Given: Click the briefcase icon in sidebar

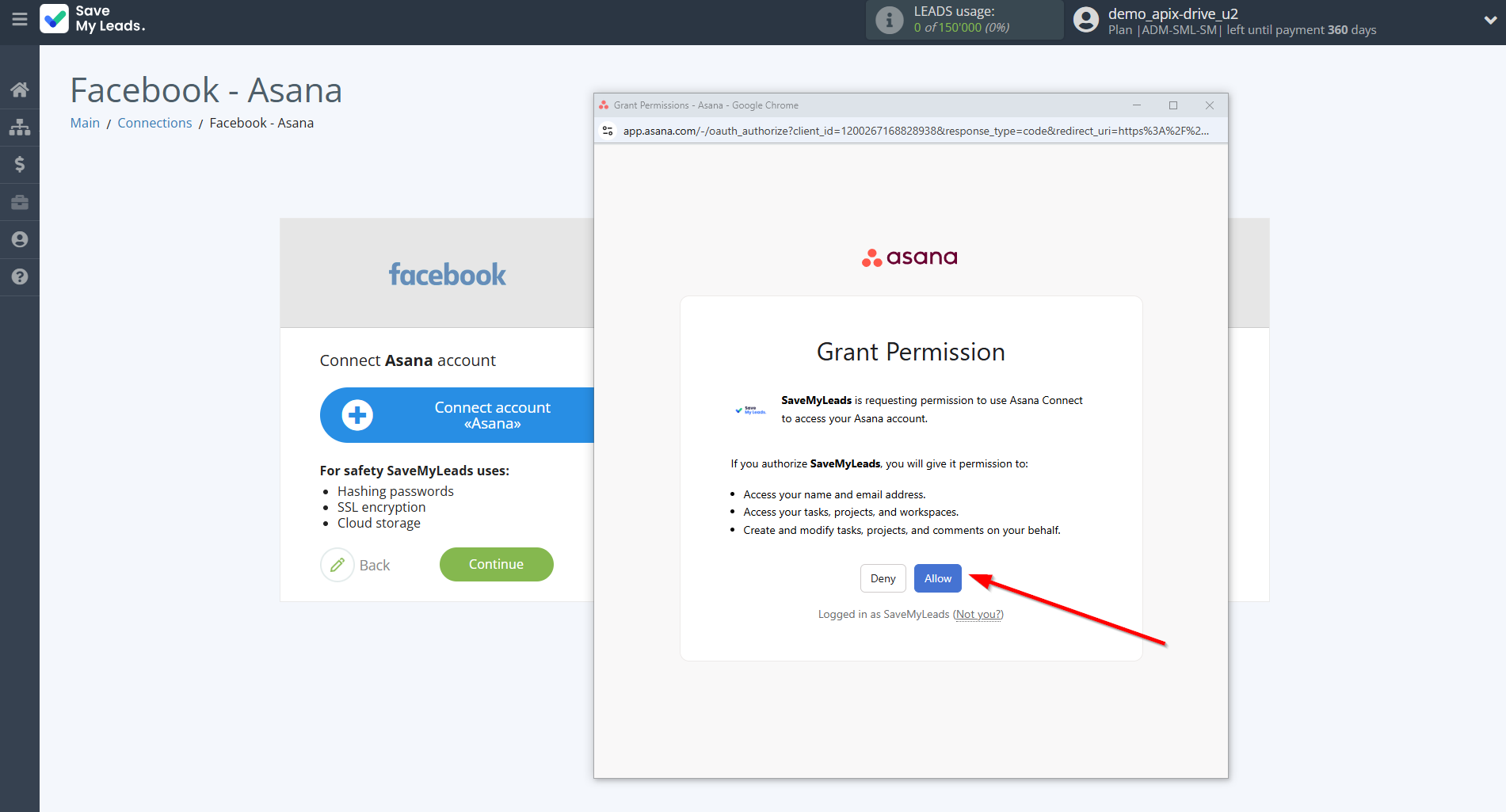Looking at the screenshot, I should pos(20,202).
